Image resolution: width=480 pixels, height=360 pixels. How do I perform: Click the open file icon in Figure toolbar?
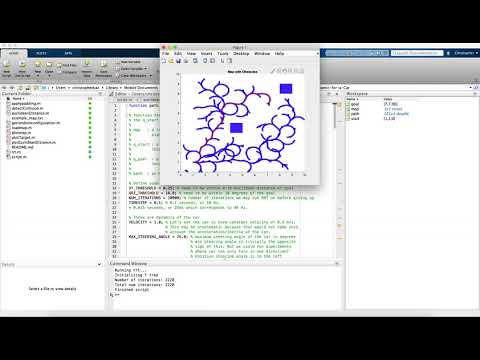coord(171,61)
